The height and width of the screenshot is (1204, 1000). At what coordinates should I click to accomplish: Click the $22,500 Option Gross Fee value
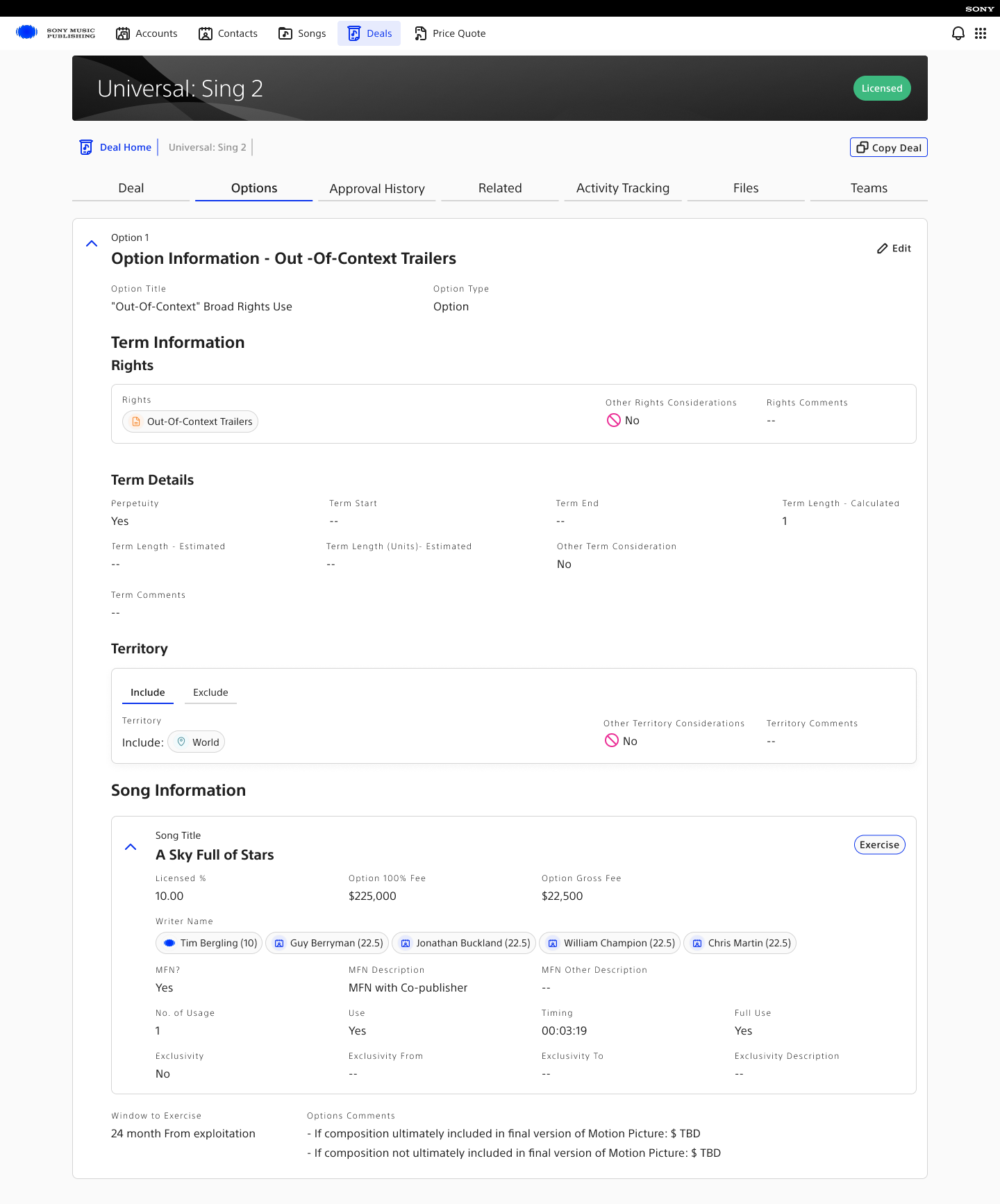(562, 896)
